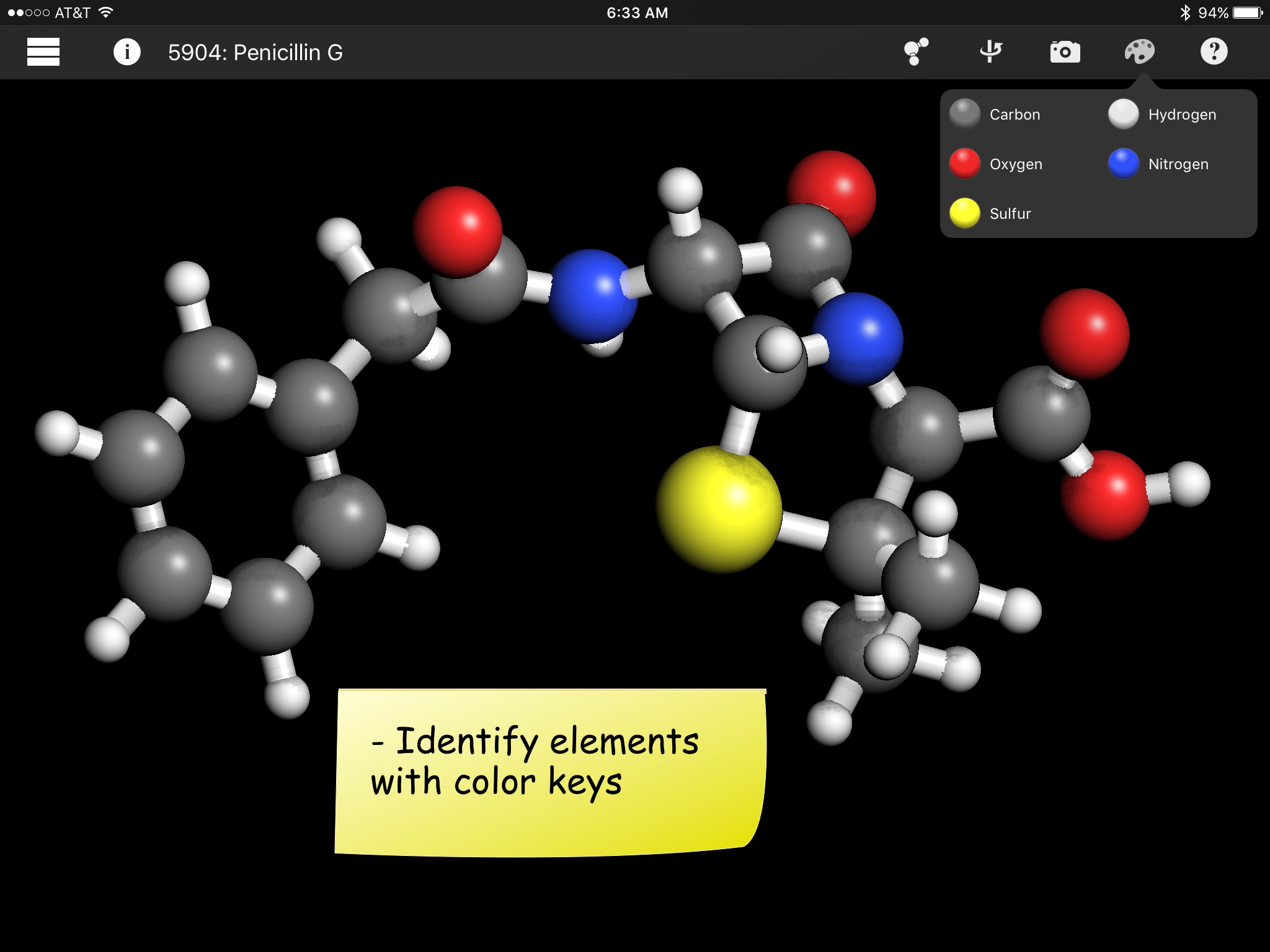The width and height of the screenshot is (1270, 952).
Task: Select the Sulfur yellow swatch
Action: (965, 213)
